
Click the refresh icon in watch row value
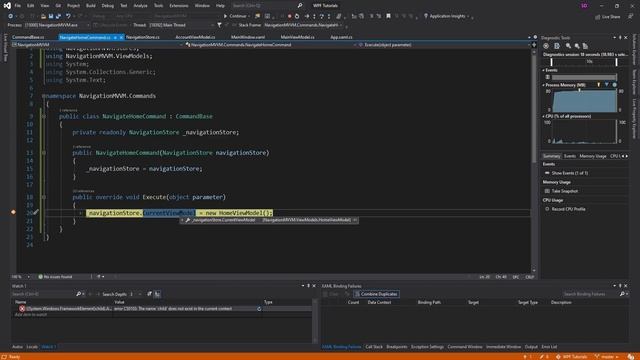(259, 309)
